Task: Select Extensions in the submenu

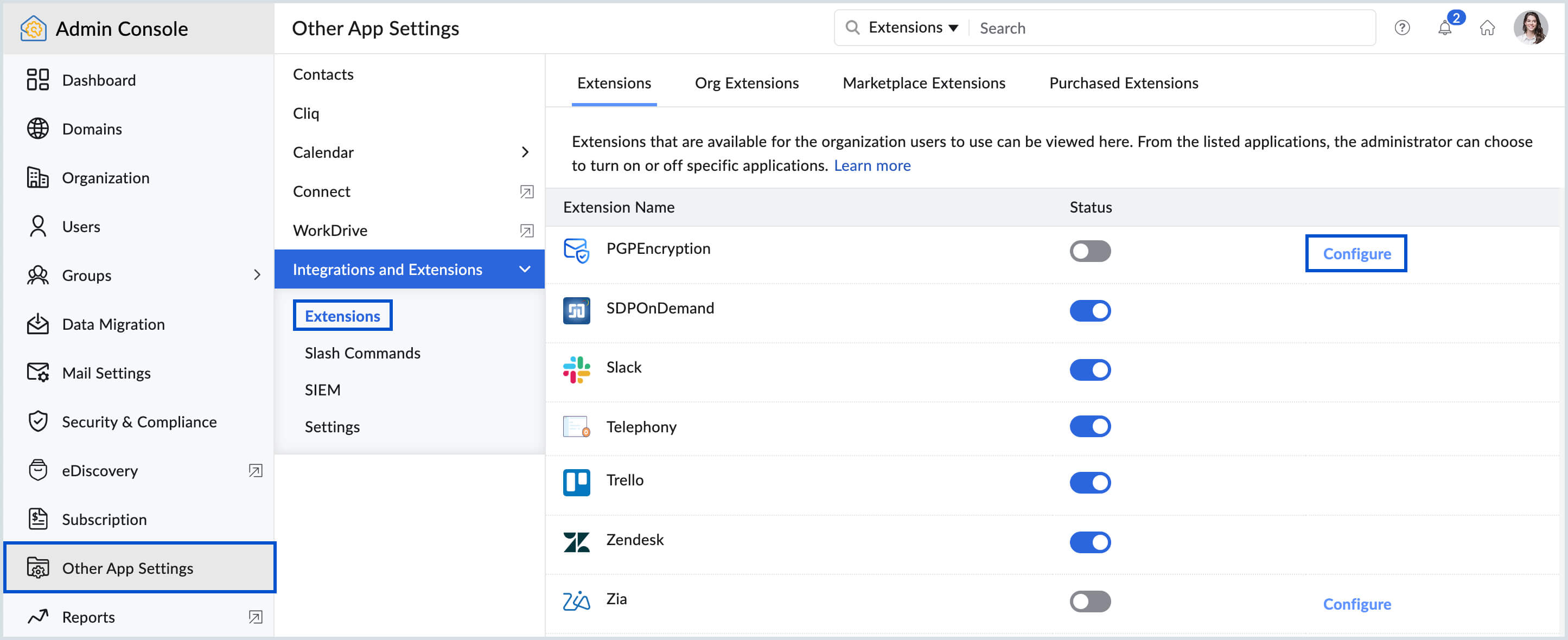Action: [342, 315]
